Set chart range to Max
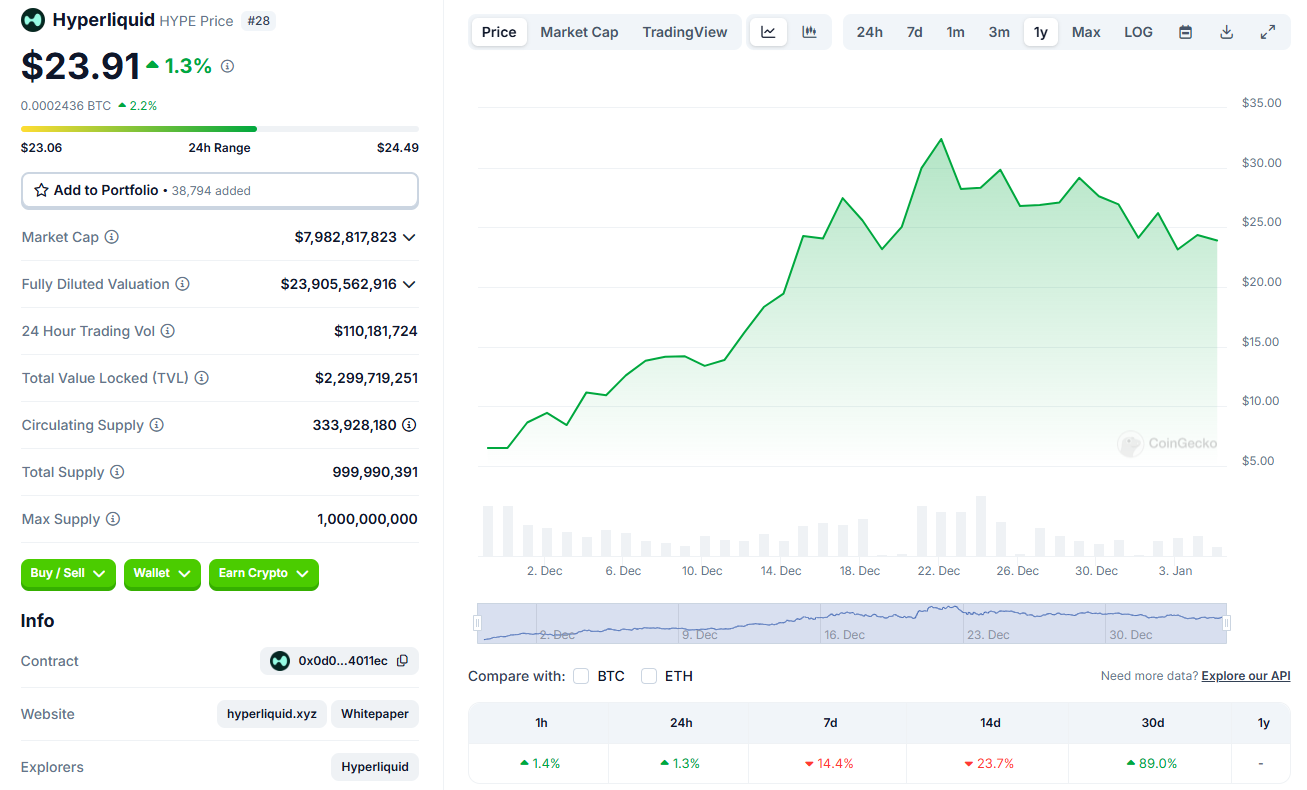 (1086, 32)
